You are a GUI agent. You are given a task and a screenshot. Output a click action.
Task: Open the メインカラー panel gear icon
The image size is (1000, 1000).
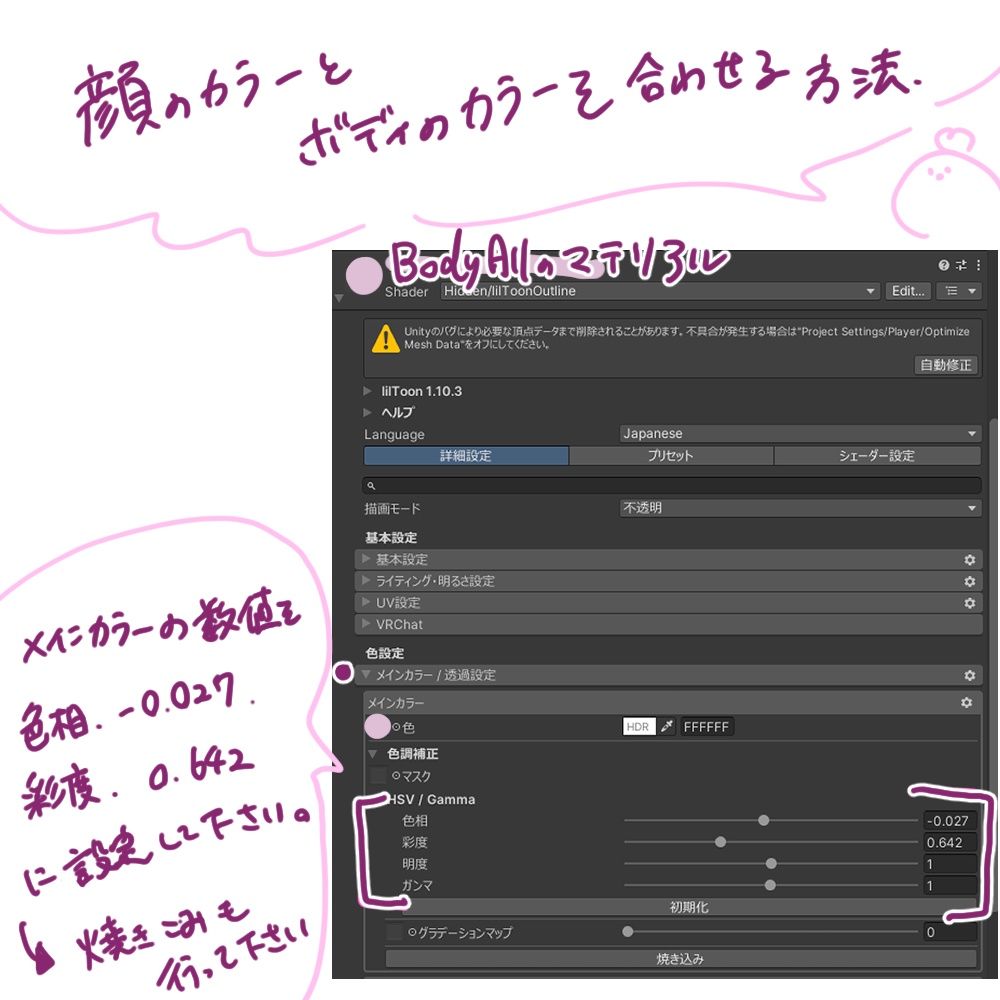click(966, 702)
